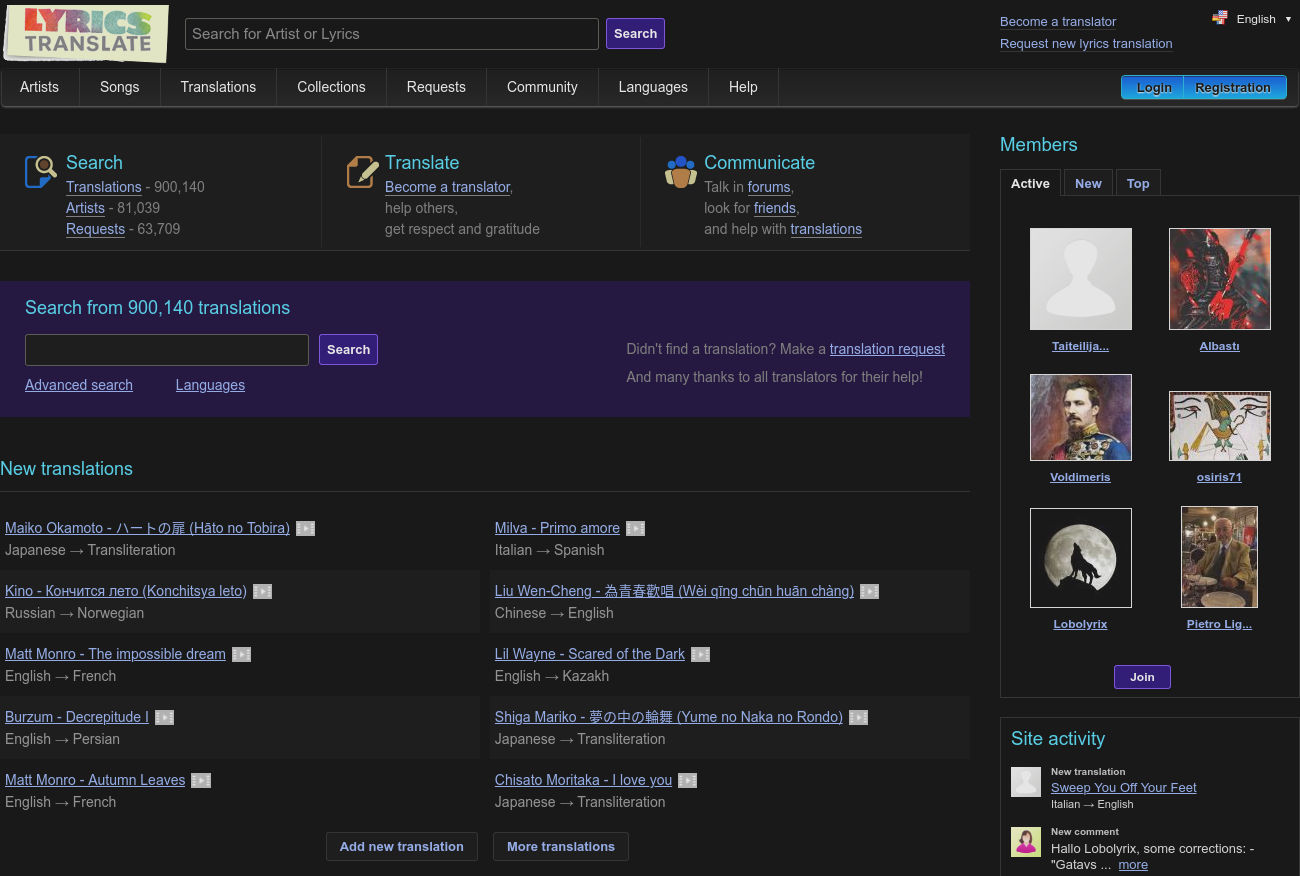Viewport: 1300px width, 876px height.
Task: Open Lobolyrix's profile avatar
Action: (x=1080, y=557)
